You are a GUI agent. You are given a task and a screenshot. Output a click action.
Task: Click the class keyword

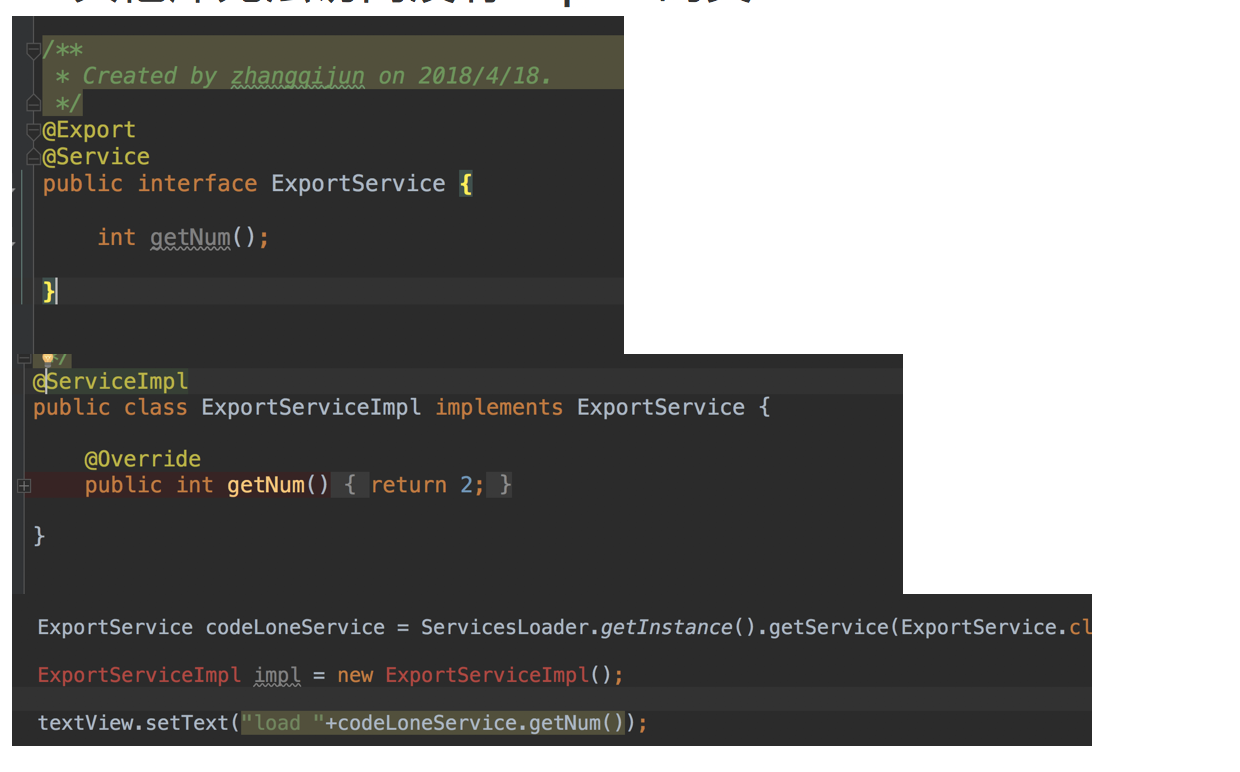tap(156, 408)
